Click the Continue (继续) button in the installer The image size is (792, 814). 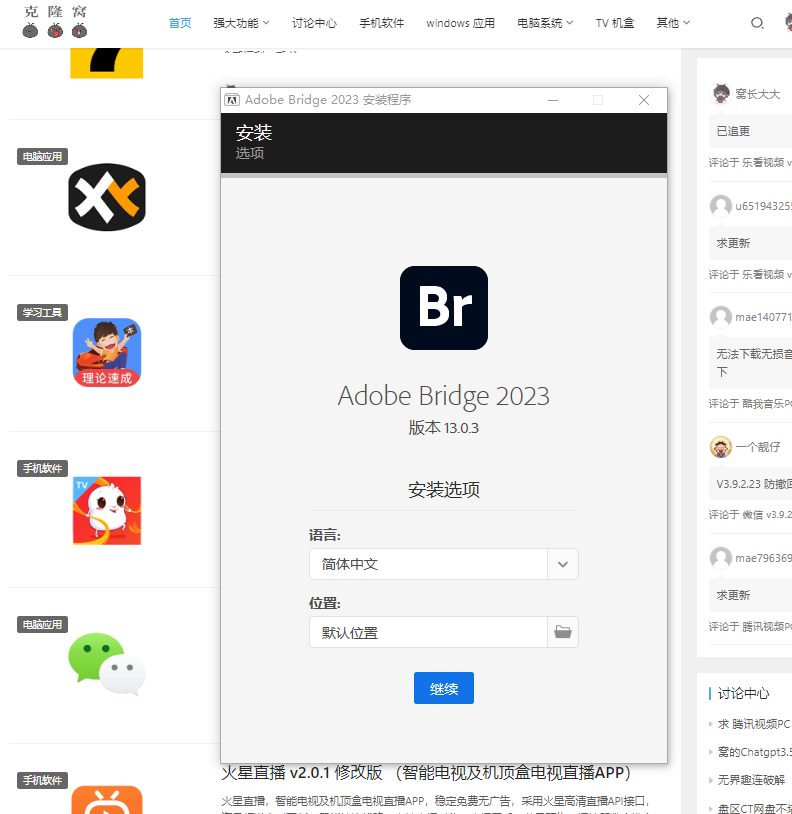tap(444, 688)
